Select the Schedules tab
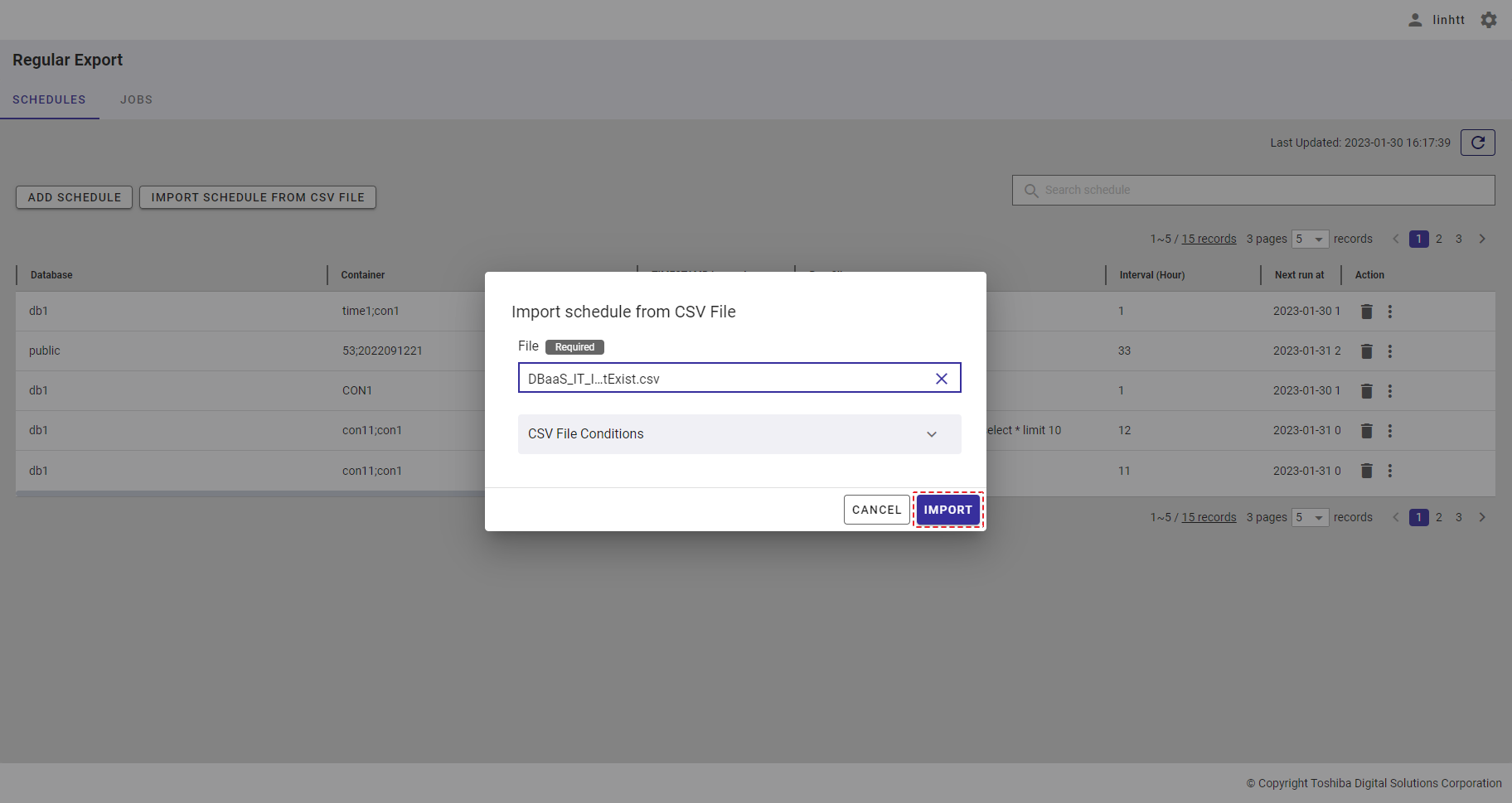The height and width of the screenshot is (803, 1512). click(49, 99)
